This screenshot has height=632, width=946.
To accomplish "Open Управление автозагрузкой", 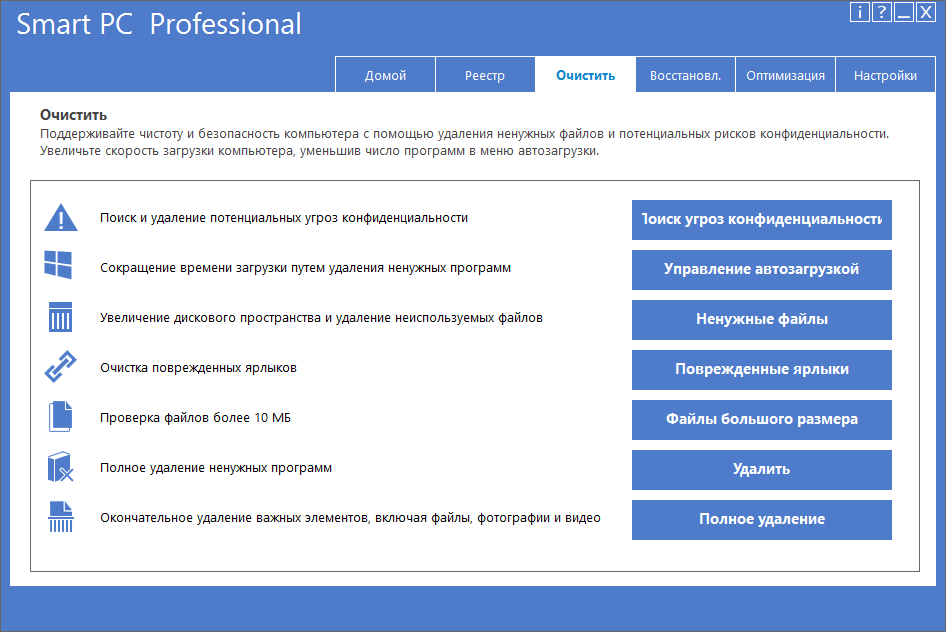I will click(x=762, y=270).
